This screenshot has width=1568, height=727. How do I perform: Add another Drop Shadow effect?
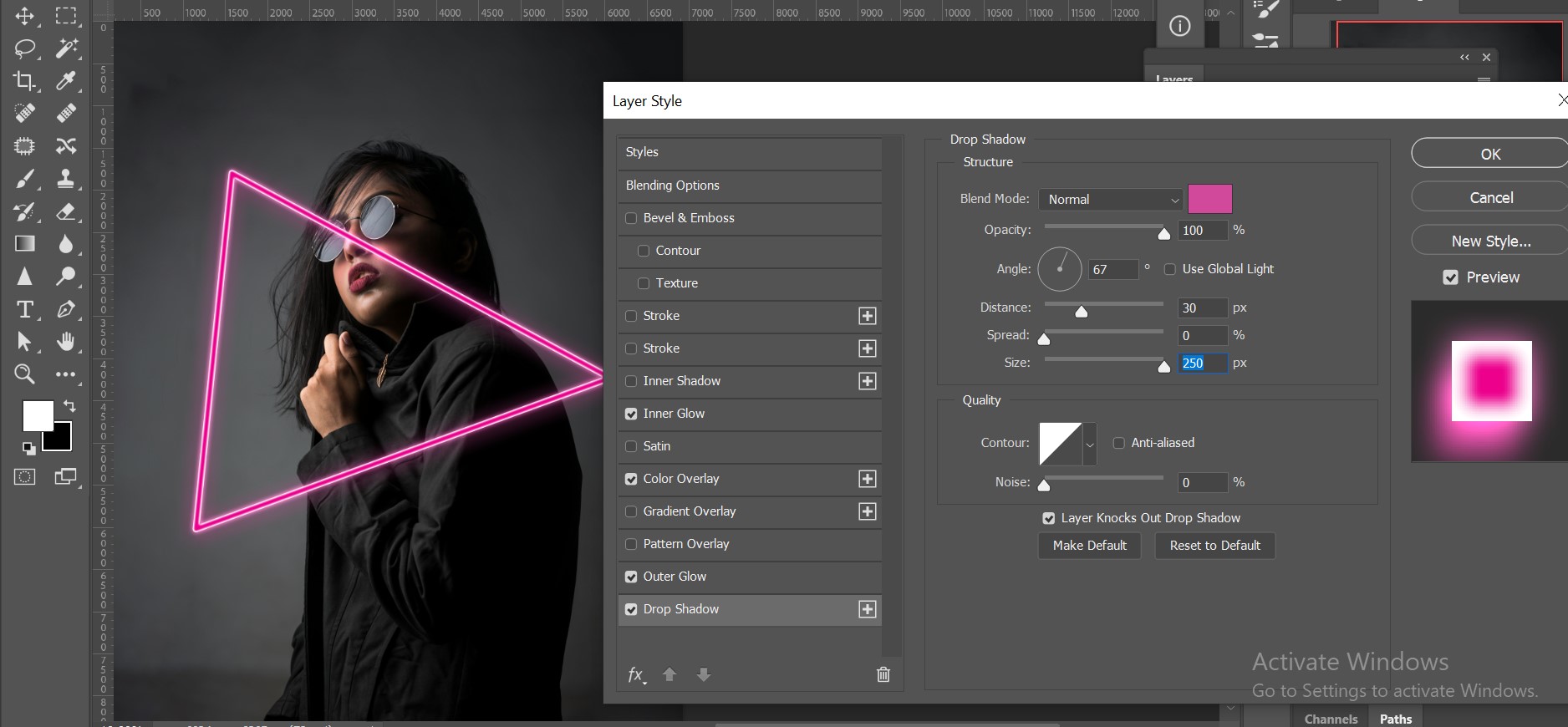[868, 609]
